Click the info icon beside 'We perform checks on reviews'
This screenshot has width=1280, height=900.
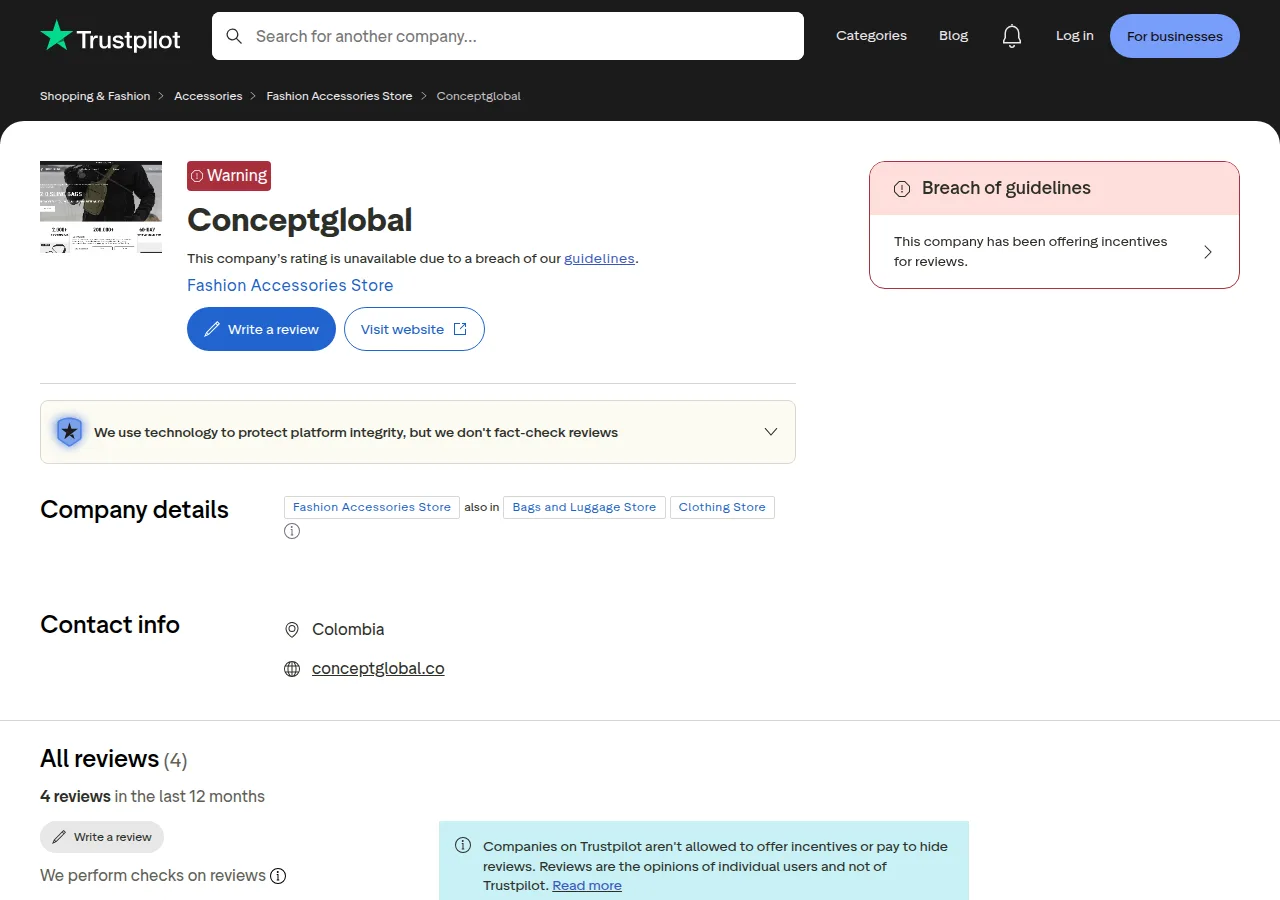[278, 876]
